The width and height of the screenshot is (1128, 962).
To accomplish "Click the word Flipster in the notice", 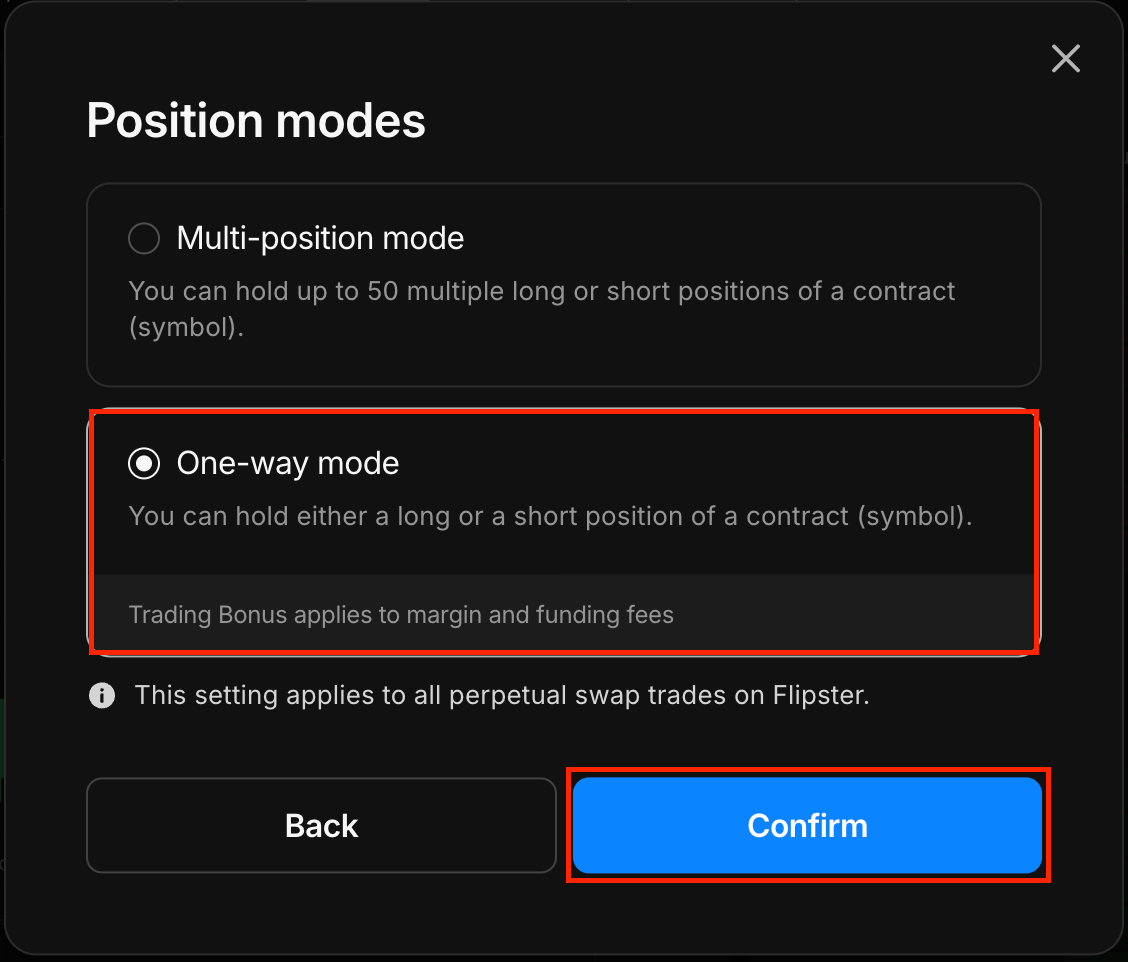I will [x=821, y=696].
